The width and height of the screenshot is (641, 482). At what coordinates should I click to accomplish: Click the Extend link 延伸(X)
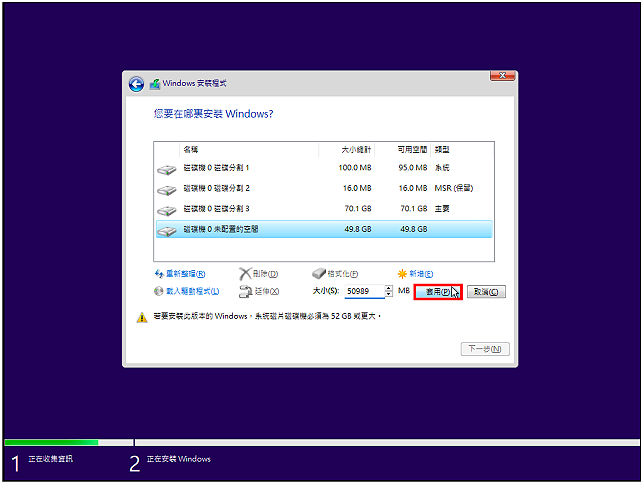pyautogui.click(x=267, y=291)
